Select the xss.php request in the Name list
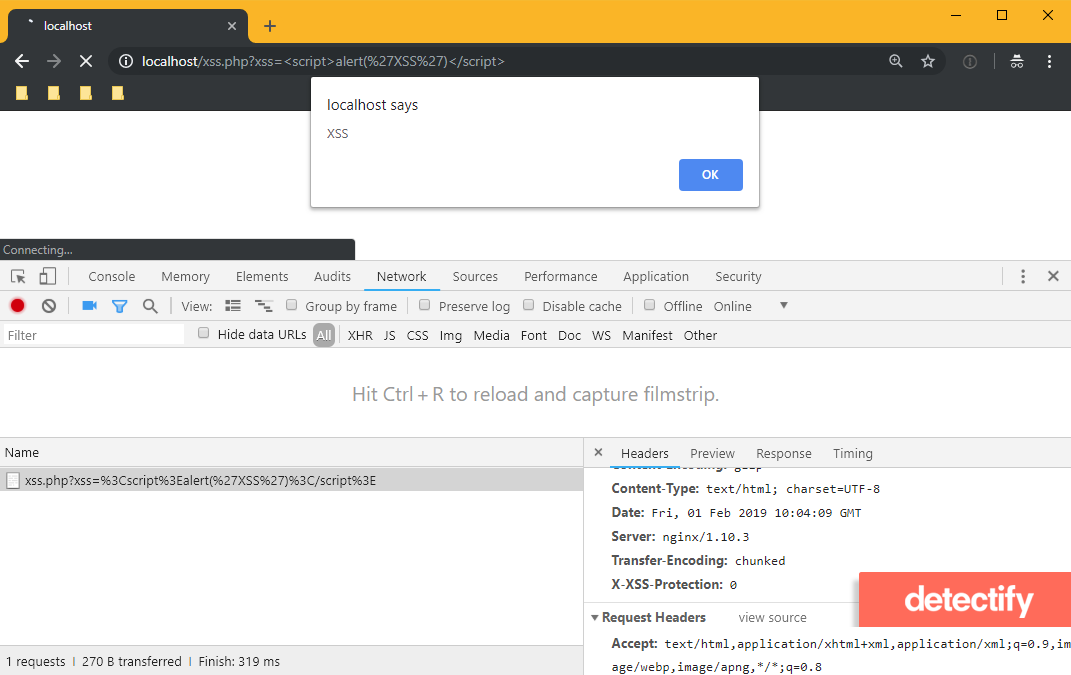Image resolution: width=1071 pixels, height=675 pixels. click(x=200, y=480)
